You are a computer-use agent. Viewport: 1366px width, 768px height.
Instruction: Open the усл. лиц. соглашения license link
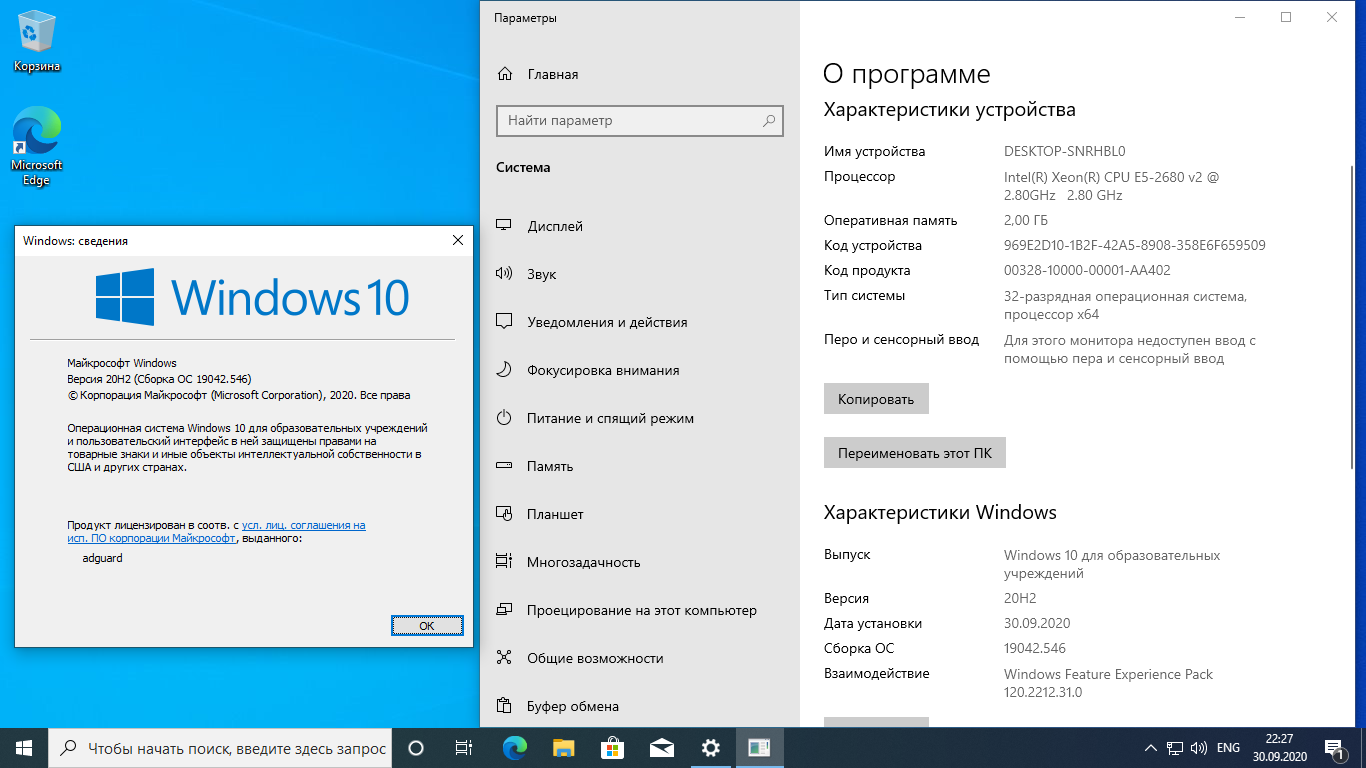tap(304, 525)
